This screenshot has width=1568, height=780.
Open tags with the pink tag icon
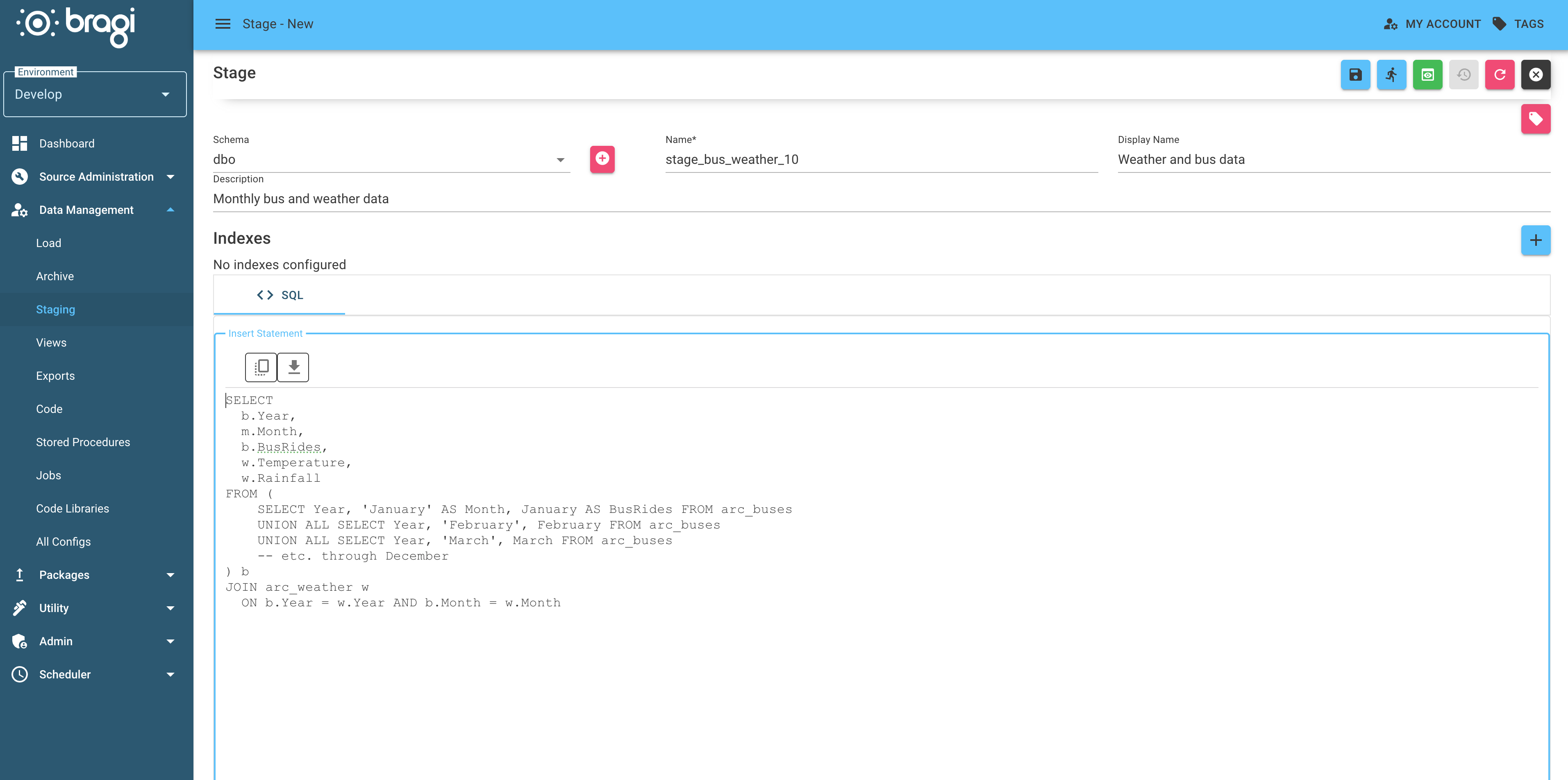(x=1536, y=119)
